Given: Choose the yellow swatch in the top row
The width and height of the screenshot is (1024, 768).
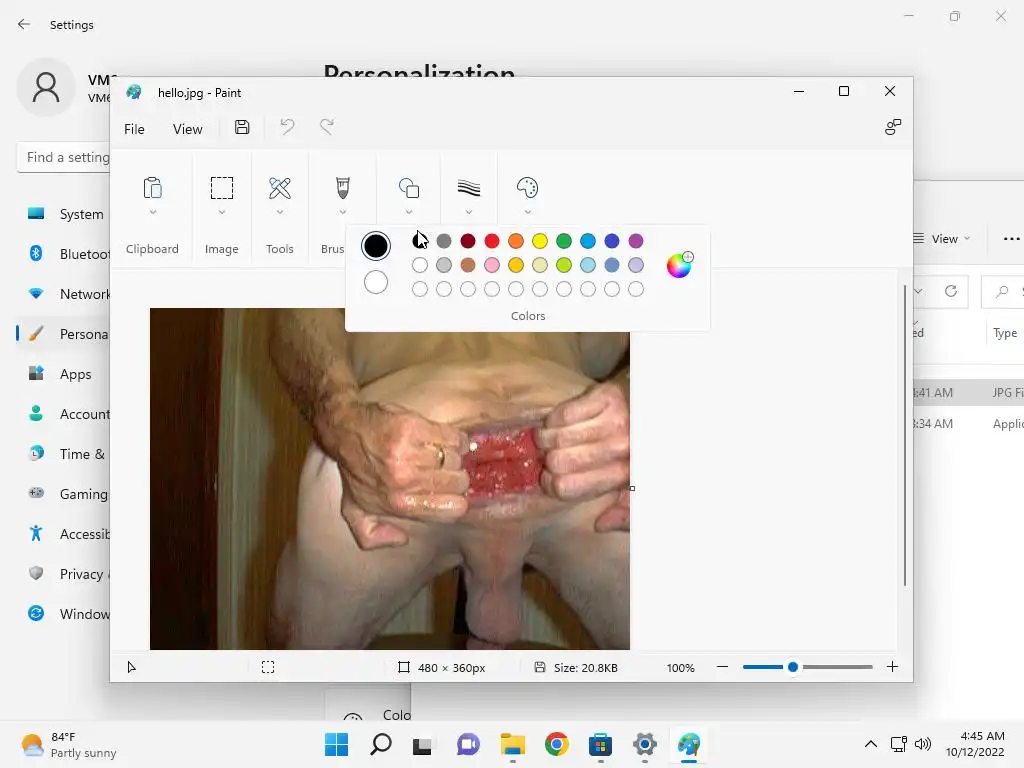Looking at the screenshot, I should 539,241.
